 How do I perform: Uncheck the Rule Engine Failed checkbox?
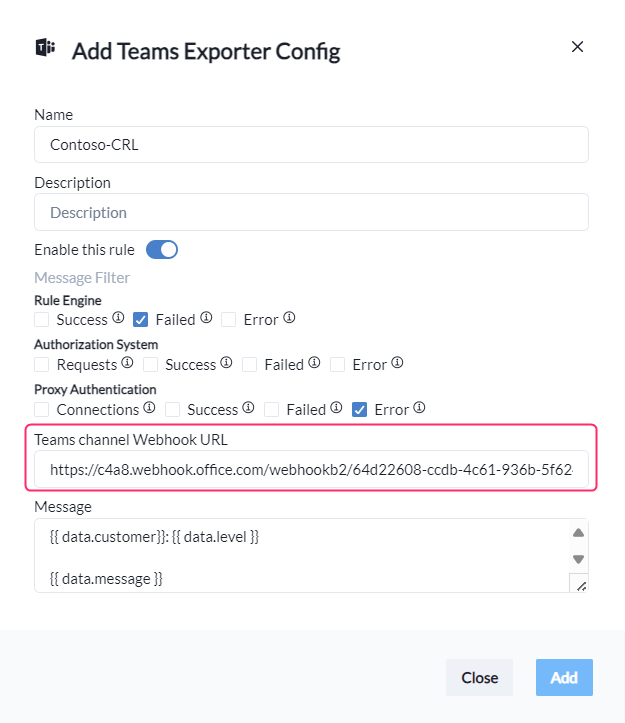141,320
